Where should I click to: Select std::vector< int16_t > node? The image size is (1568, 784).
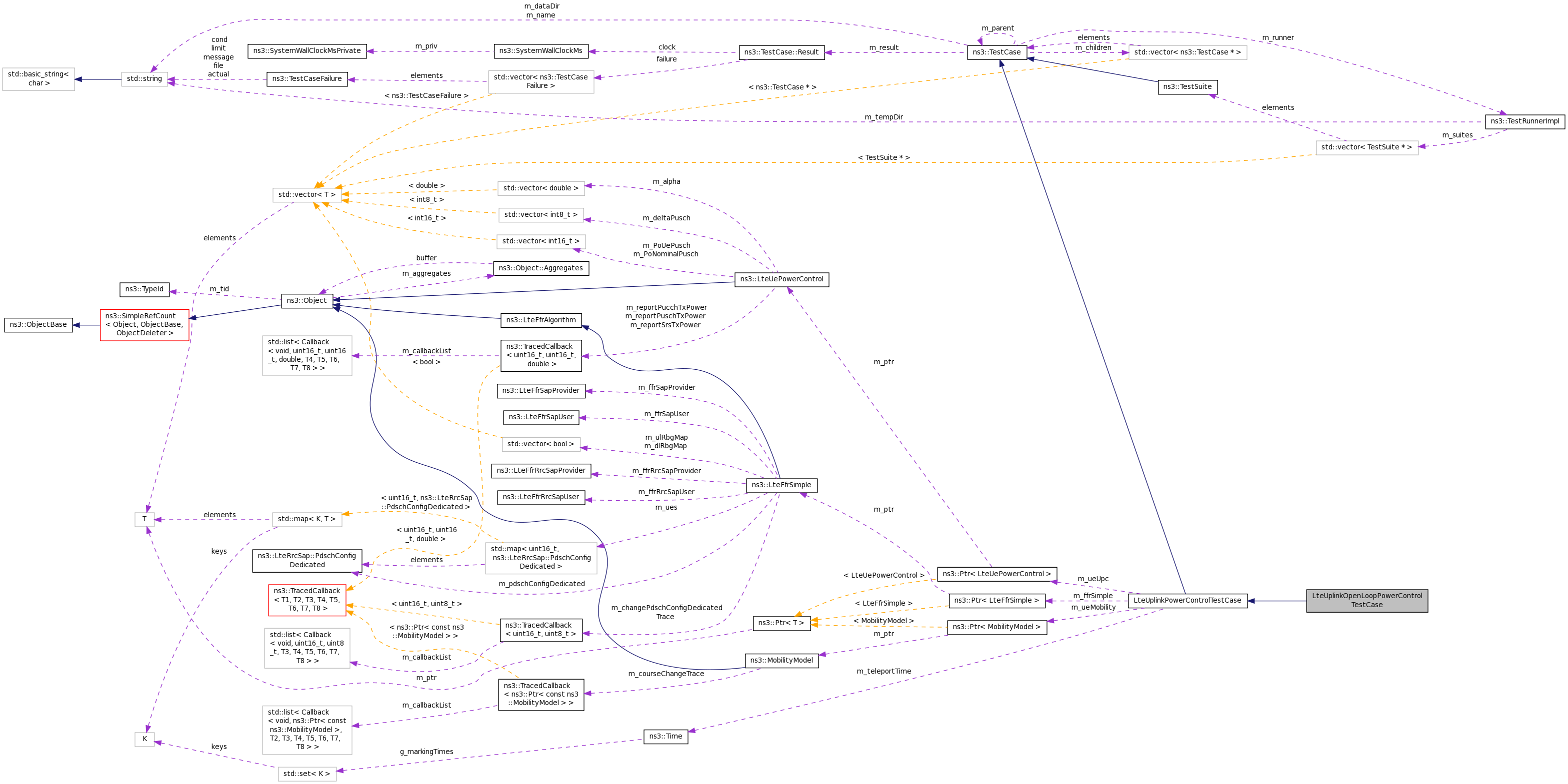pos(540,241)
